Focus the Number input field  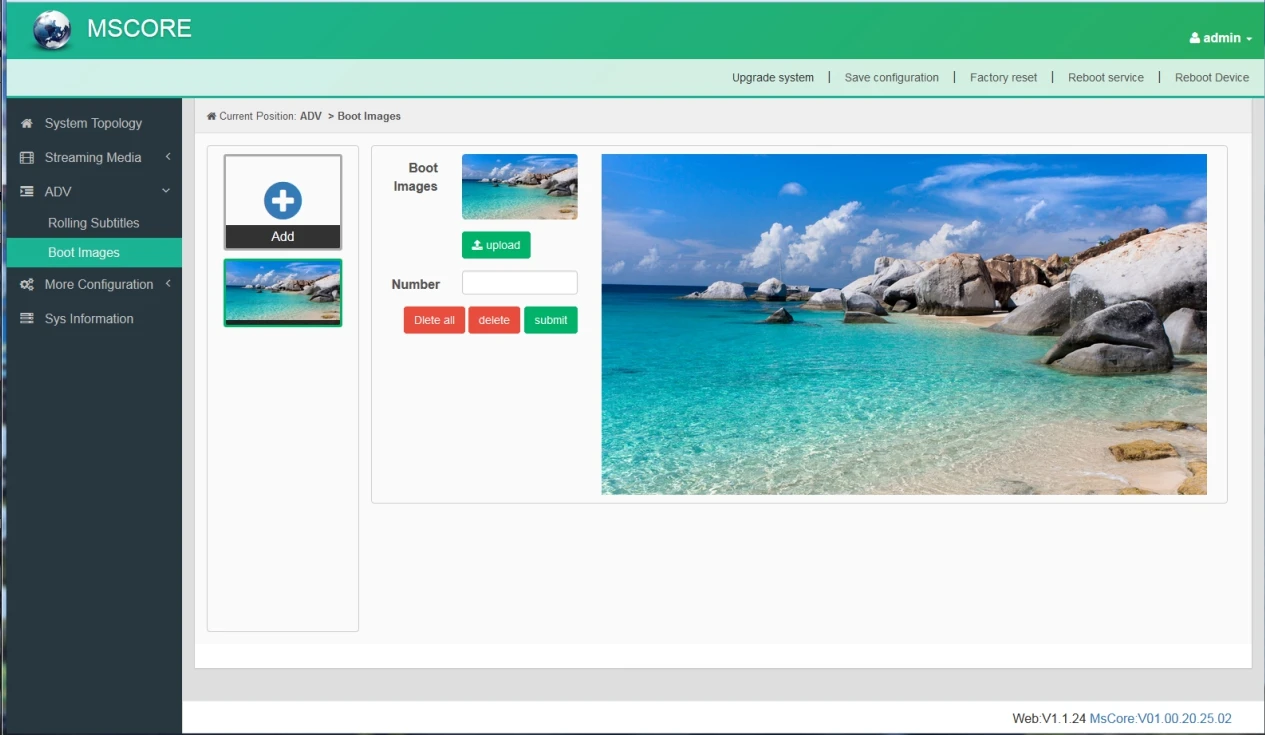(x=519, y=283)
